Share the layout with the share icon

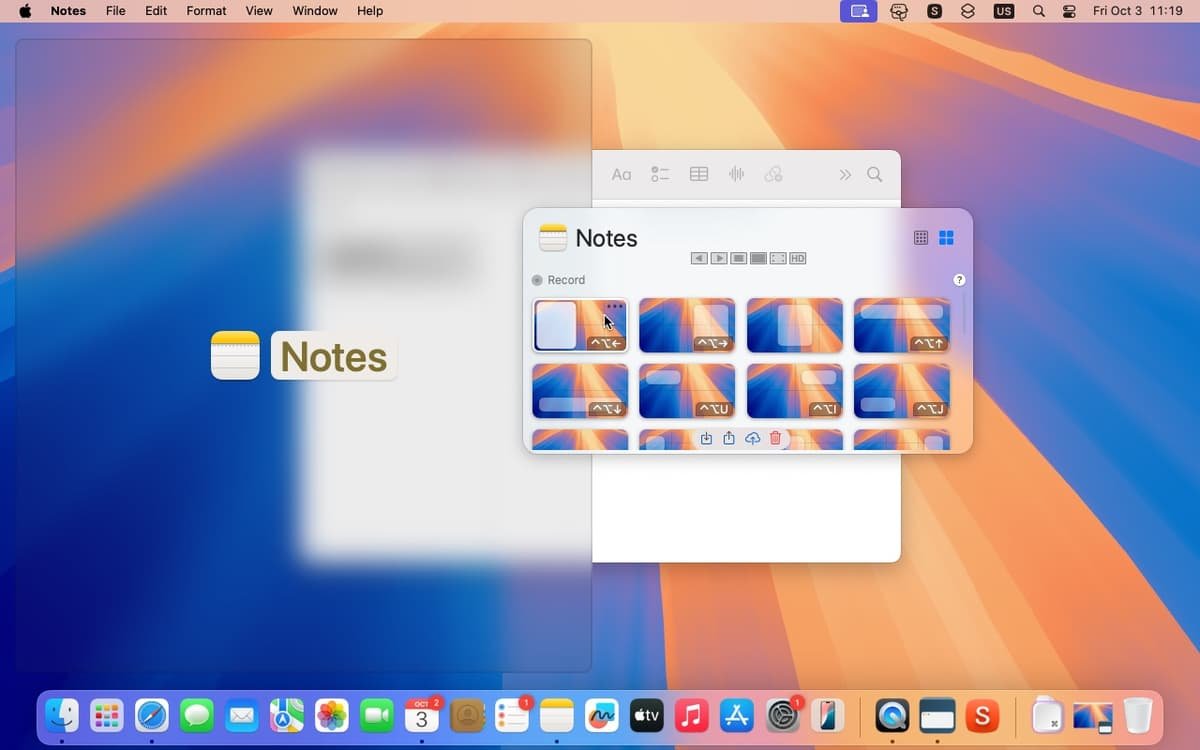729,438
